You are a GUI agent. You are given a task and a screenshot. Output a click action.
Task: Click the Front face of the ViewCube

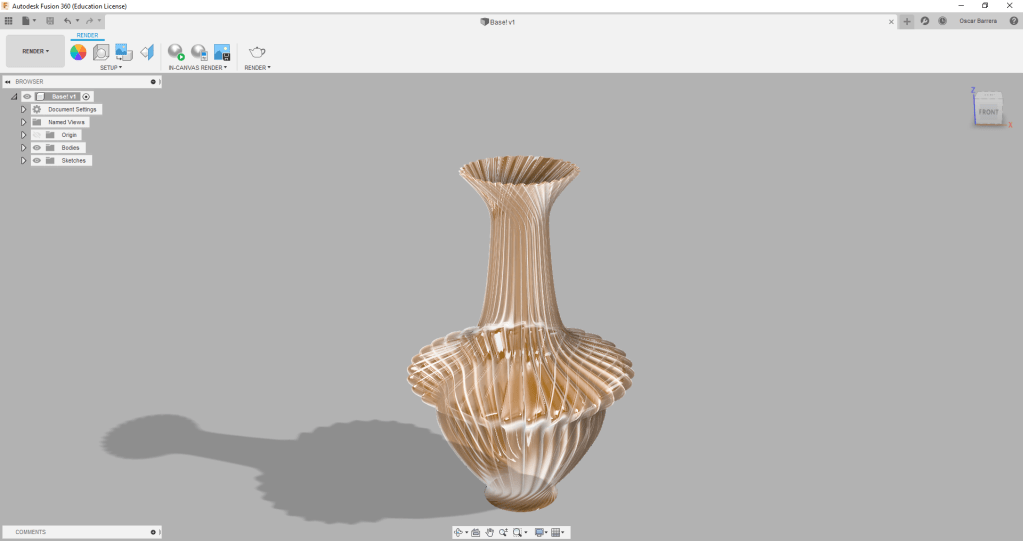click(x=988, y=111)
